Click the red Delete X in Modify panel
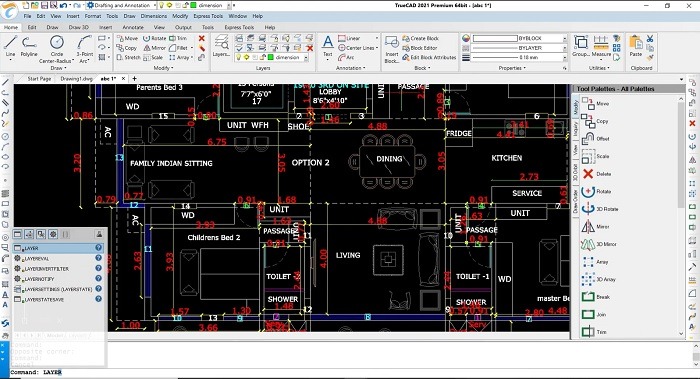The height and width of the screenshot is (379, 700). (202, 38)
